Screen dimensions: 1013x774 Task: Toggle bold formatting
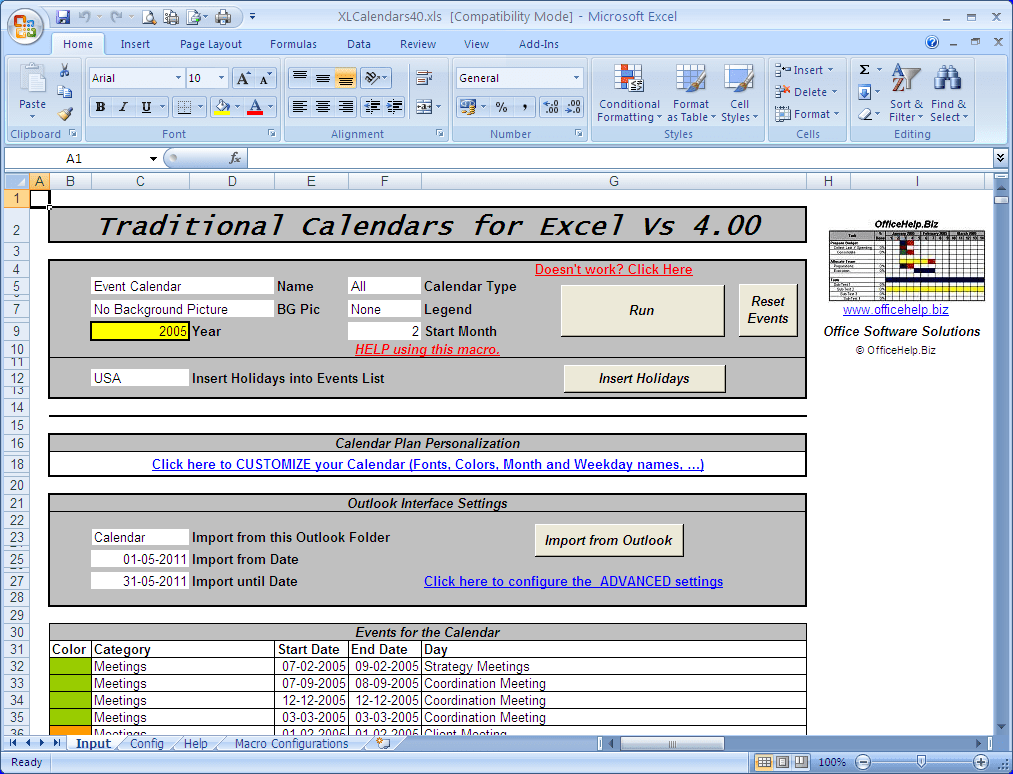tap(98, 105)
